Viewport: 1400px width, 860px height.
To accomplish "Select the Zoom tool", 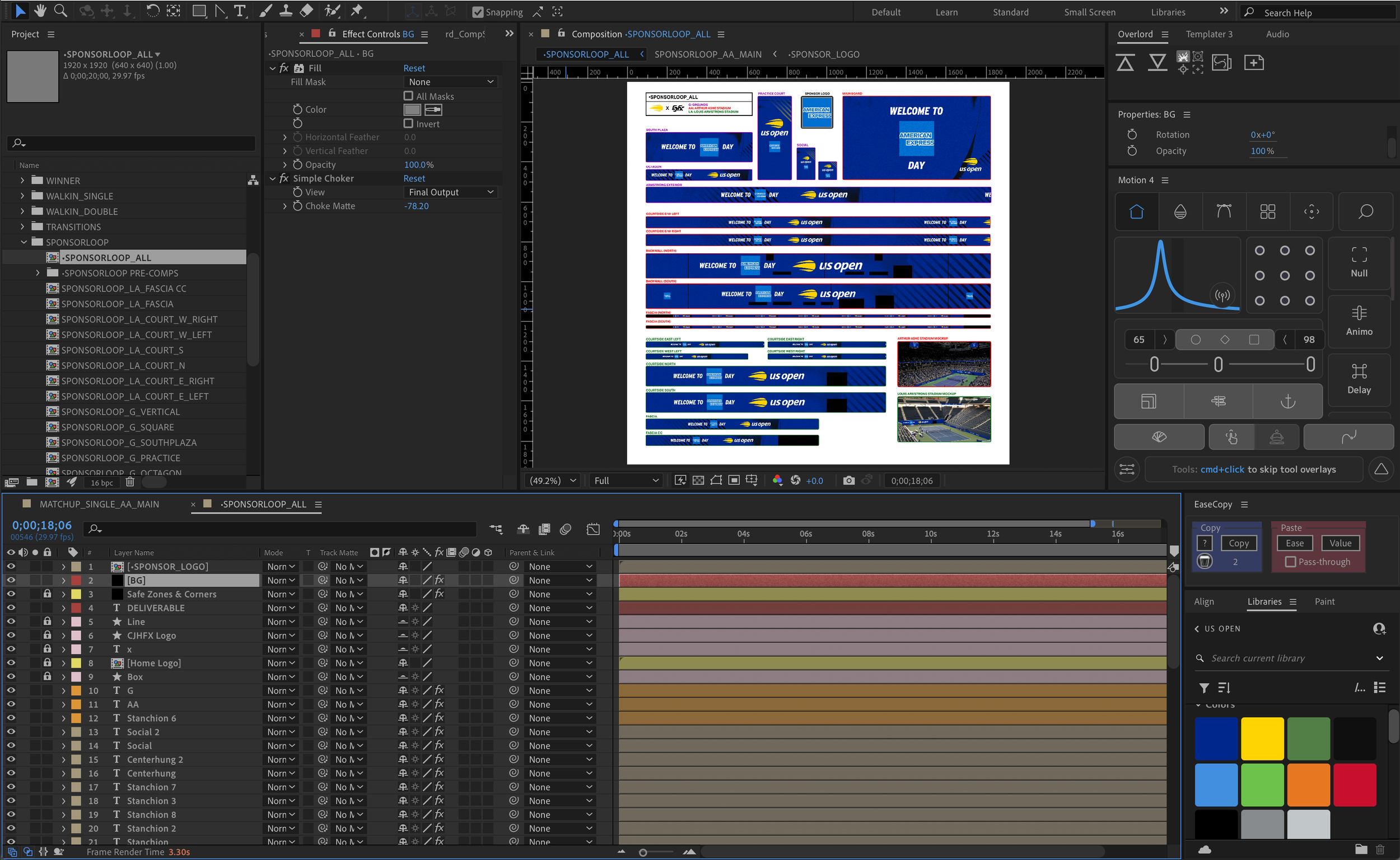I will (60, 11).
